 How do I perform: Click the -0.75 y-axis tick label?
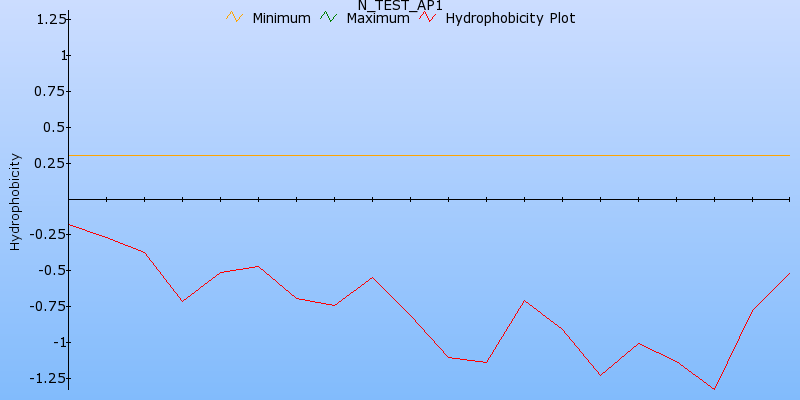tap(48, 306)
